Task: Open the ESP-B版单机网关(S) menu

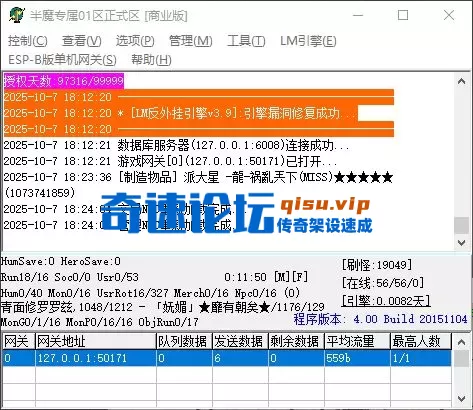Action: [x=62, y=60]
